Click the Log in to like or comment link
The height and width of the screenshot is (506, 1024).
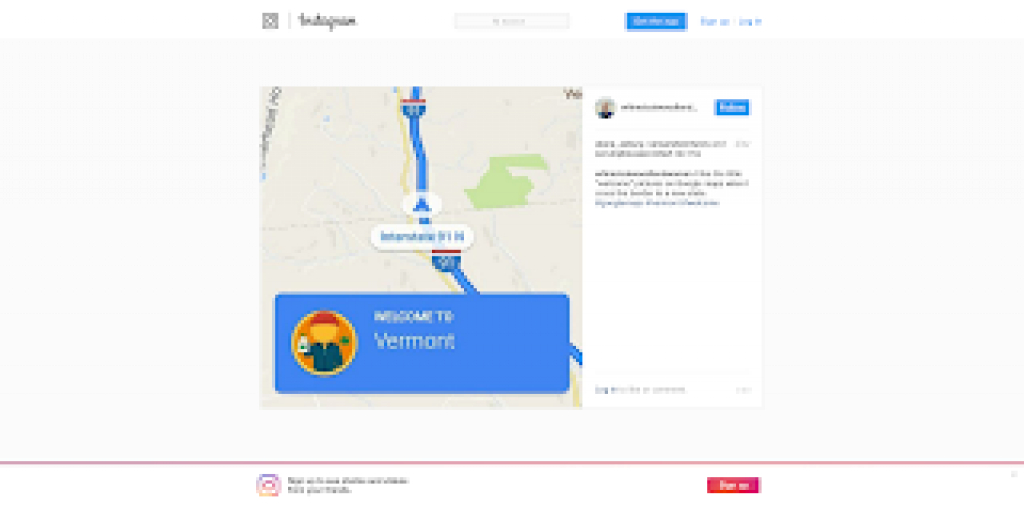[x=640, y=390]
